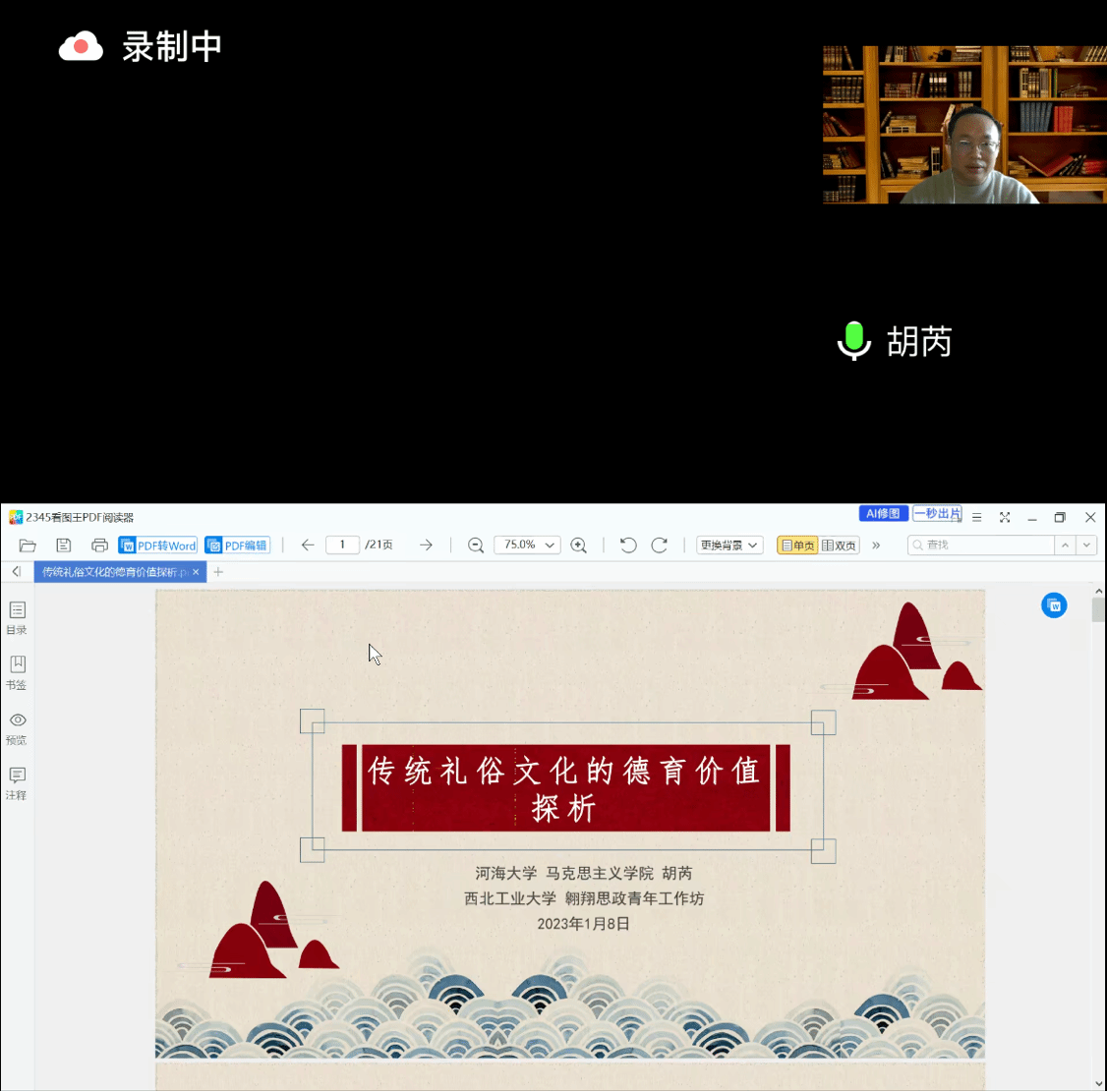The image size is (1107, 1092).
Task: Select the 传统礼俗文化的德育价值探析 document tab
Action: point(113,572)
